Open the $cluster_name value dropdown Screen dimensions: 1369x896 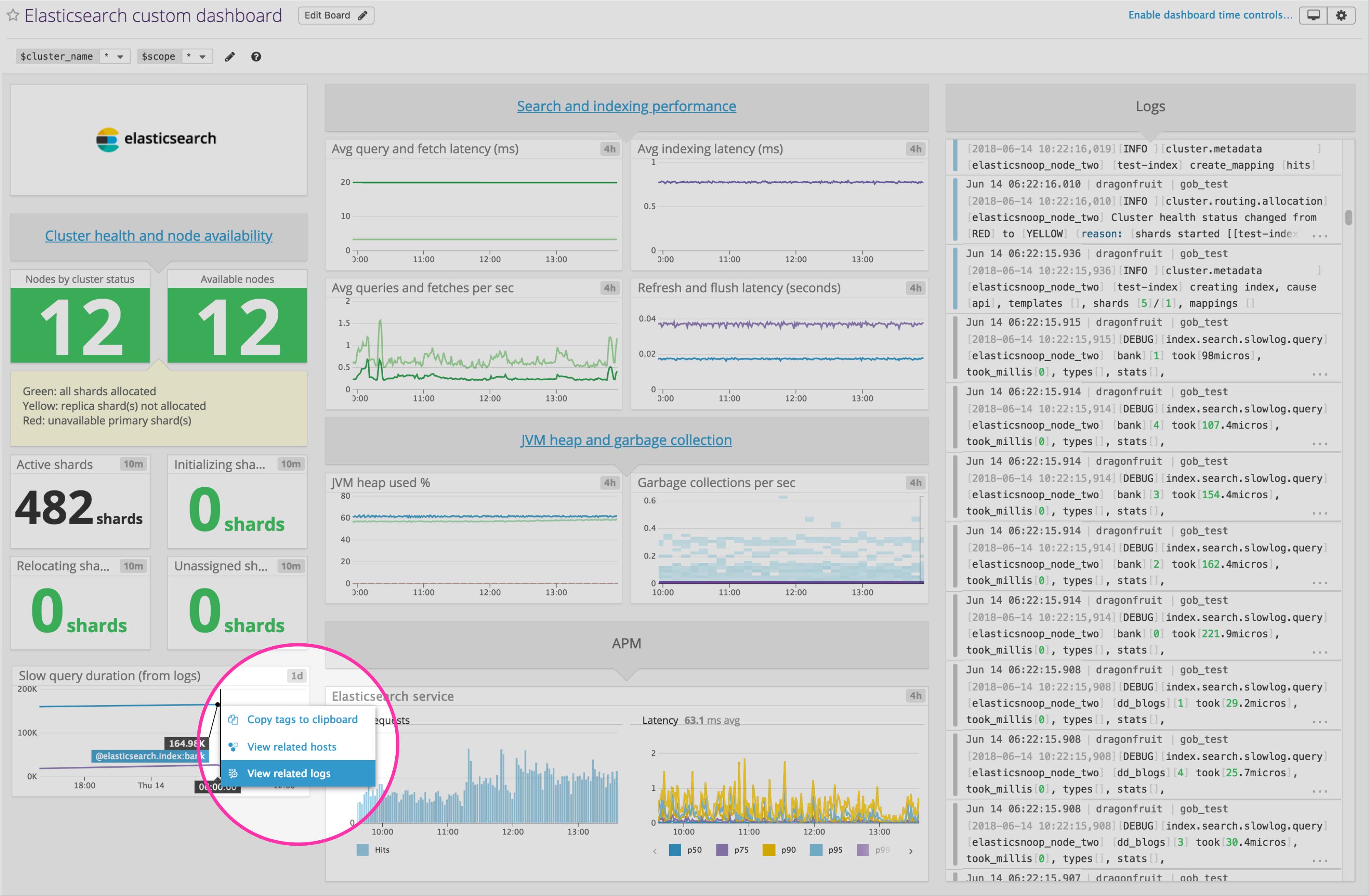point(114,57)
